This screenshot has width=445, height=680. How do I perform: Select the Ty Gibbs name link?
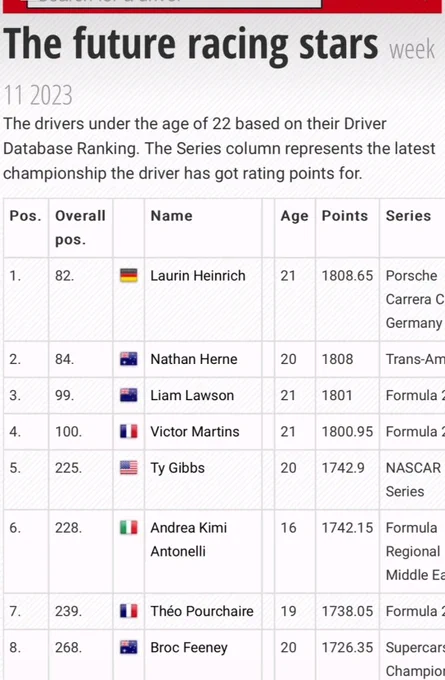coord(177,468)
